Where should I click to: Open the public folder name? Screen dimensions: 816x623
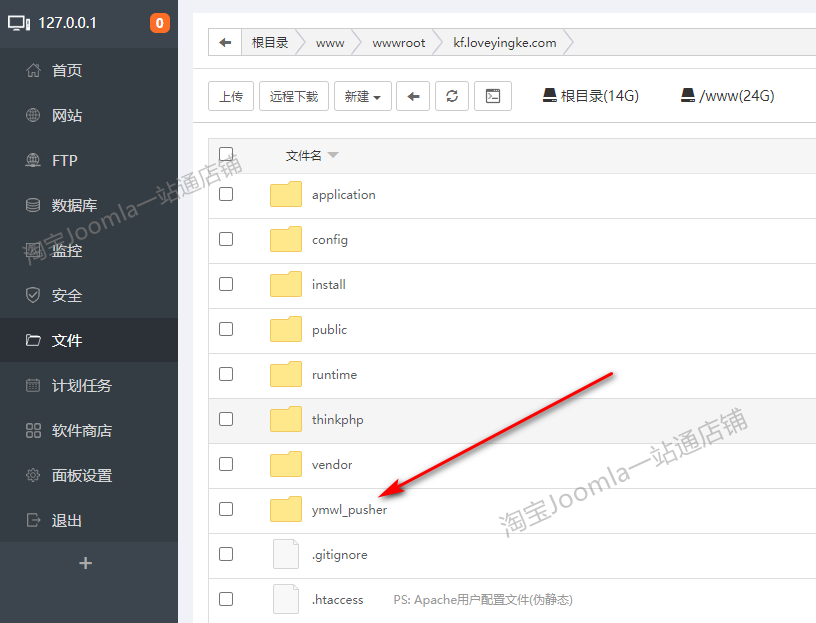(329, 330)
